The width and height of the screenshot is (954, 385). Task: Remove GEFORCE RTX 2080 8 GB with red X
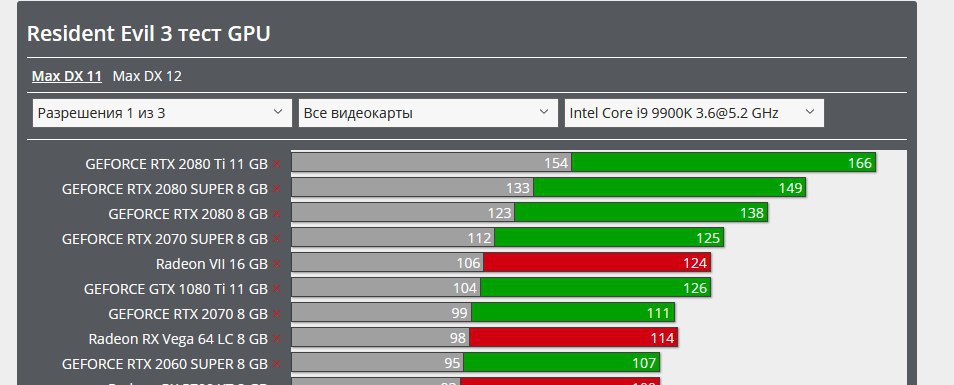276,214
